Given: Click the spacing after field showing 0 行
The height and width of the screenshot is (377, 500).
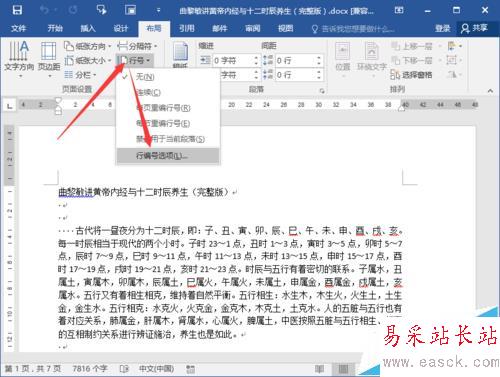Looking at the screenshot, I should pos(295,75).
